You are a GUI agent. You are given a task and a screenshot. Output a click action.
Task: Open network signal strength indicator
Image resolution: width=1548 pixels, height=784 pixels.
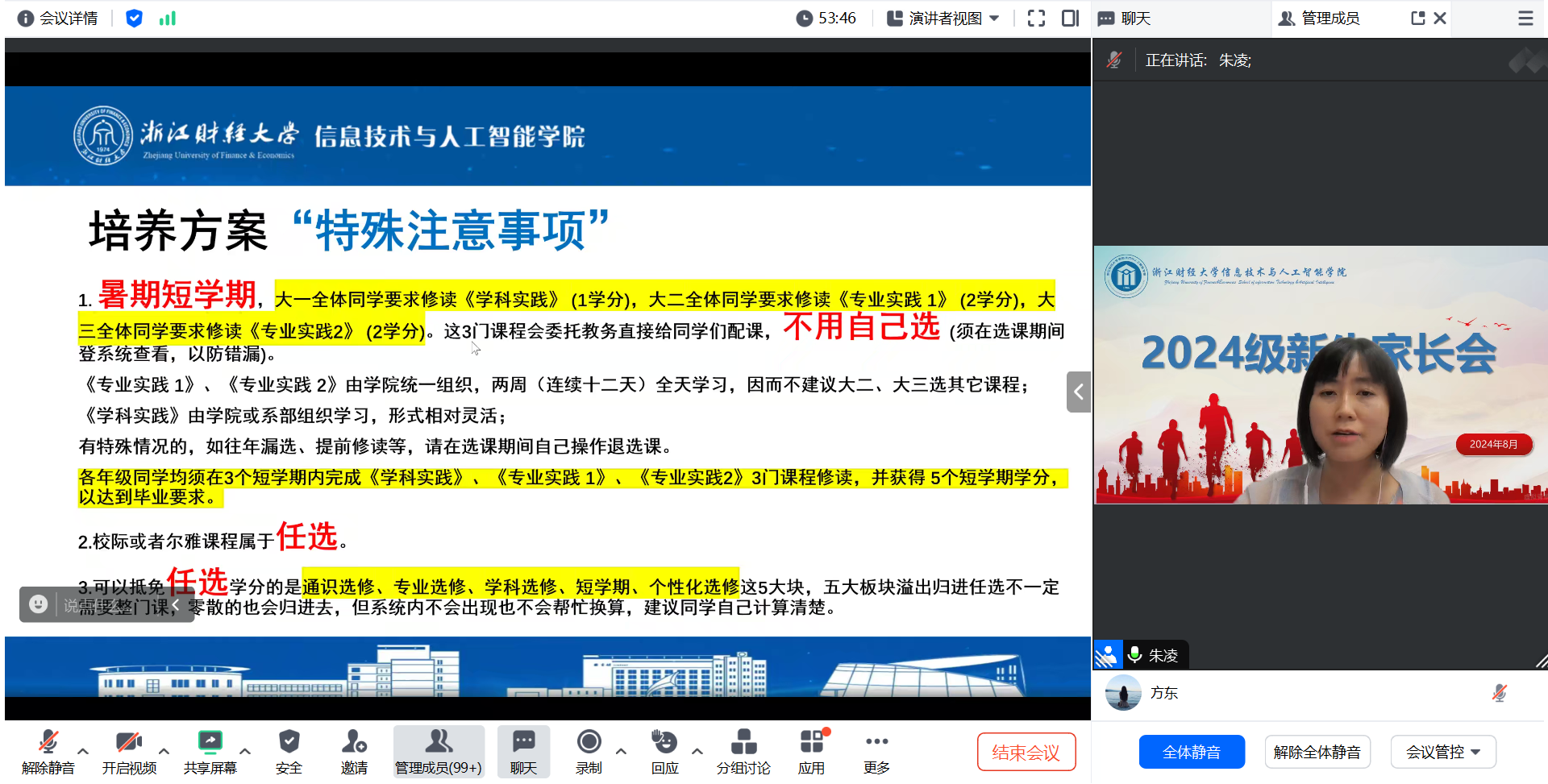coord(167,18)
